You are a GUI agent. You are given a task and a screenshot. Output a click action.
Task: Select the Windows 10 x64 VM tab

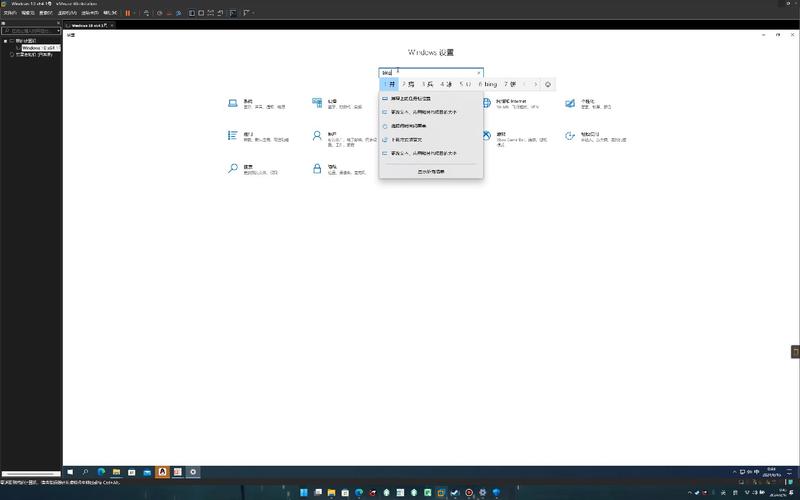[x=88, y=25]
